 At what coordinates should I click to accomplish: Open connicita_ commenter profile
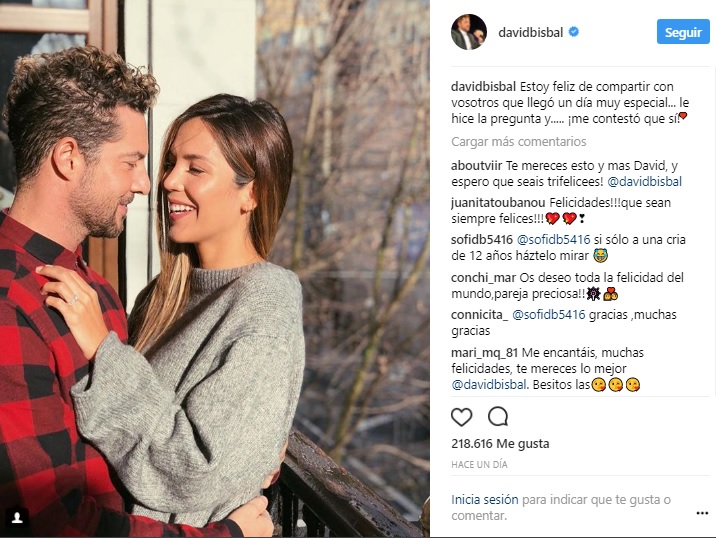point(479,315)
